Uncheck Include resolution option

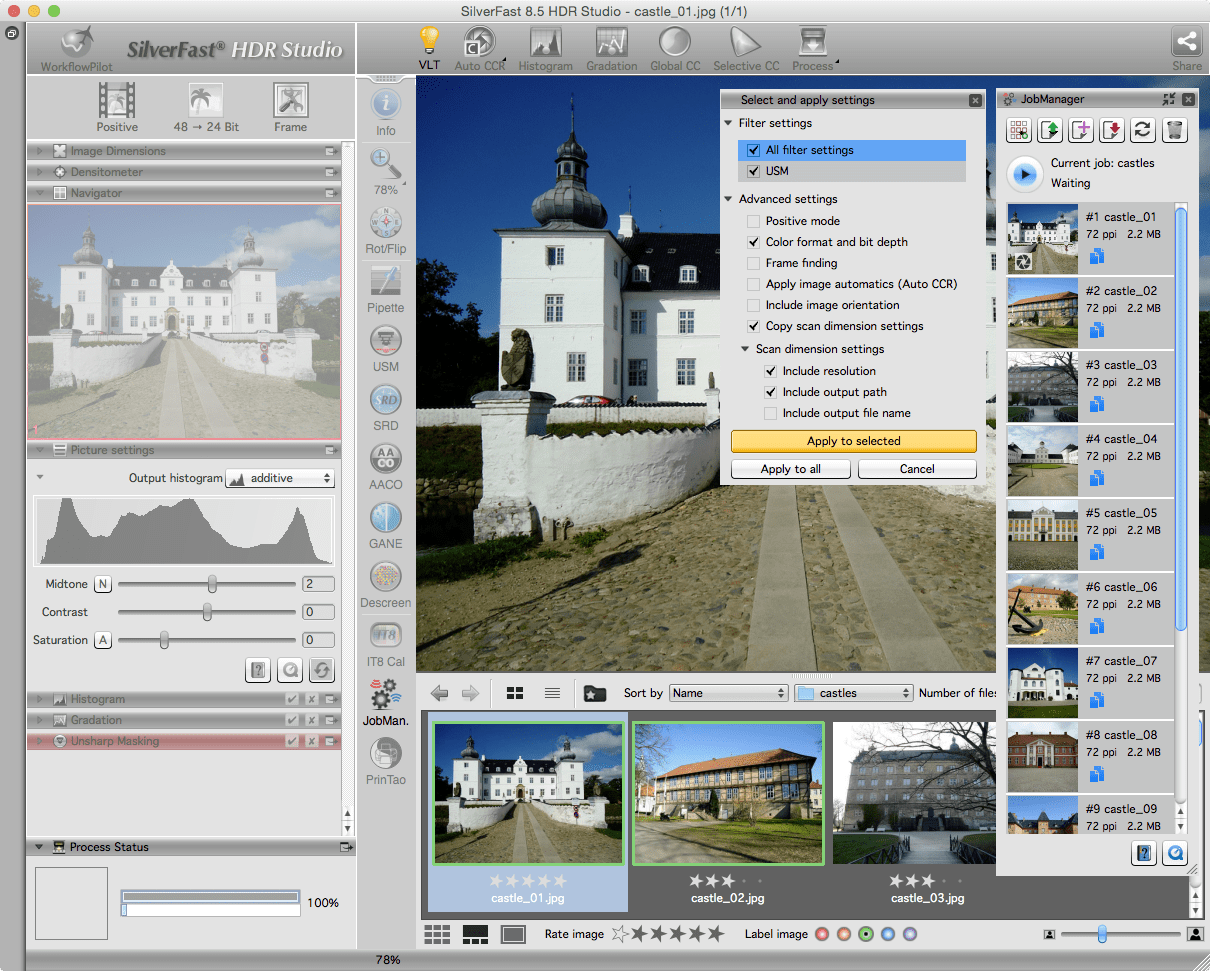(x=771, y=371)
